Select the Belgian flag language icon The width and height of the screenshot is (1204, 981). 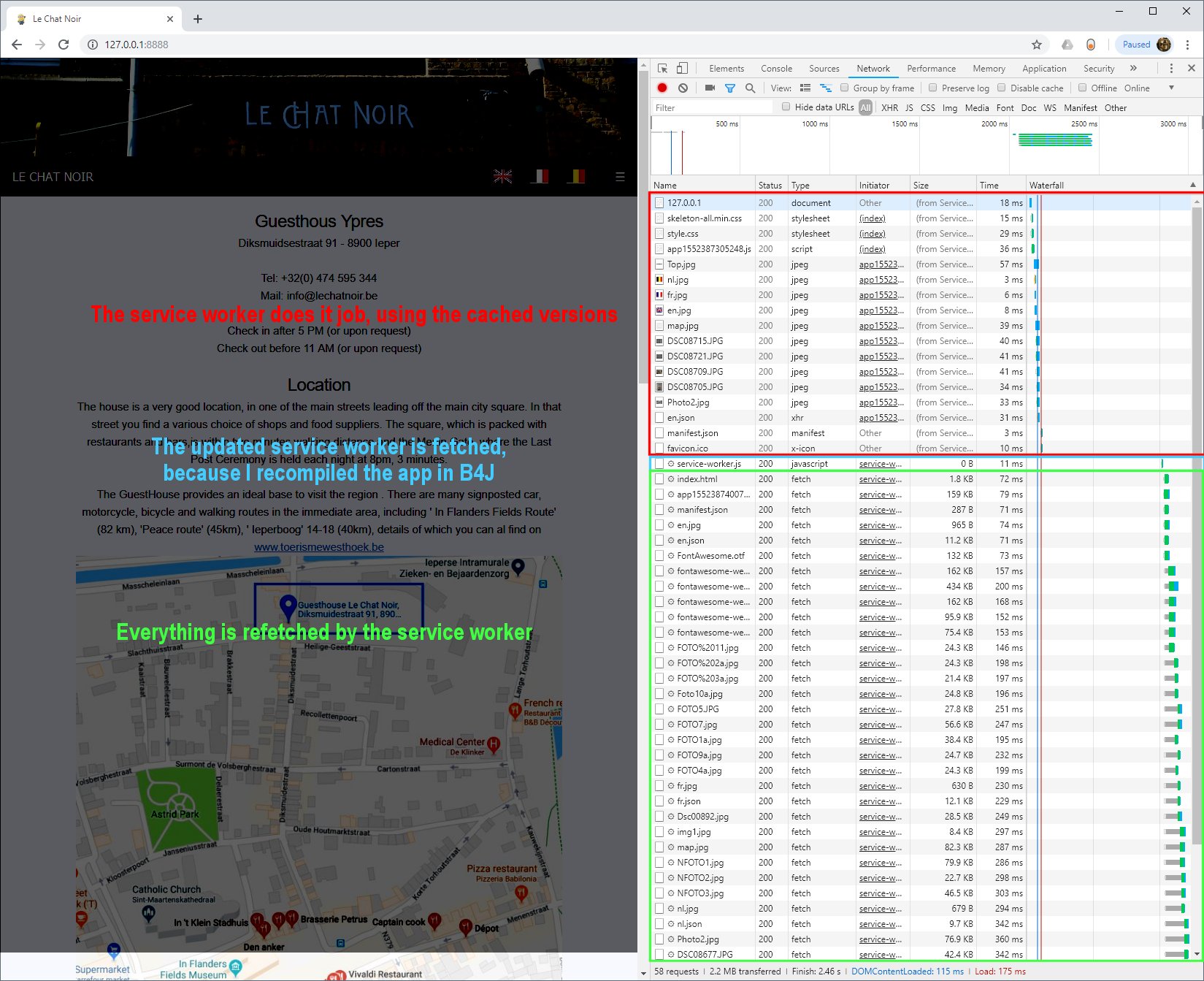click(575, 176)
